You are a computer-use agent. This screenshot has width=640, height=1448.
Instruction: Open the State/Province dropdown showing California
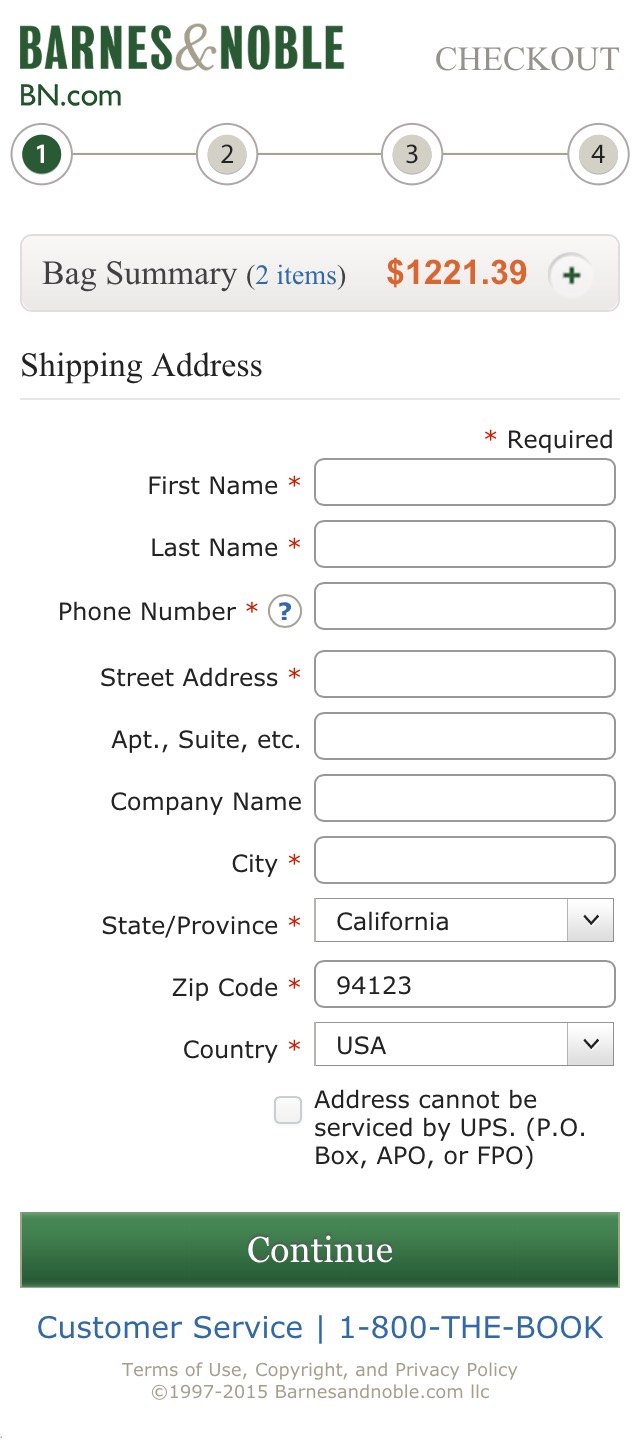(450, 920)
